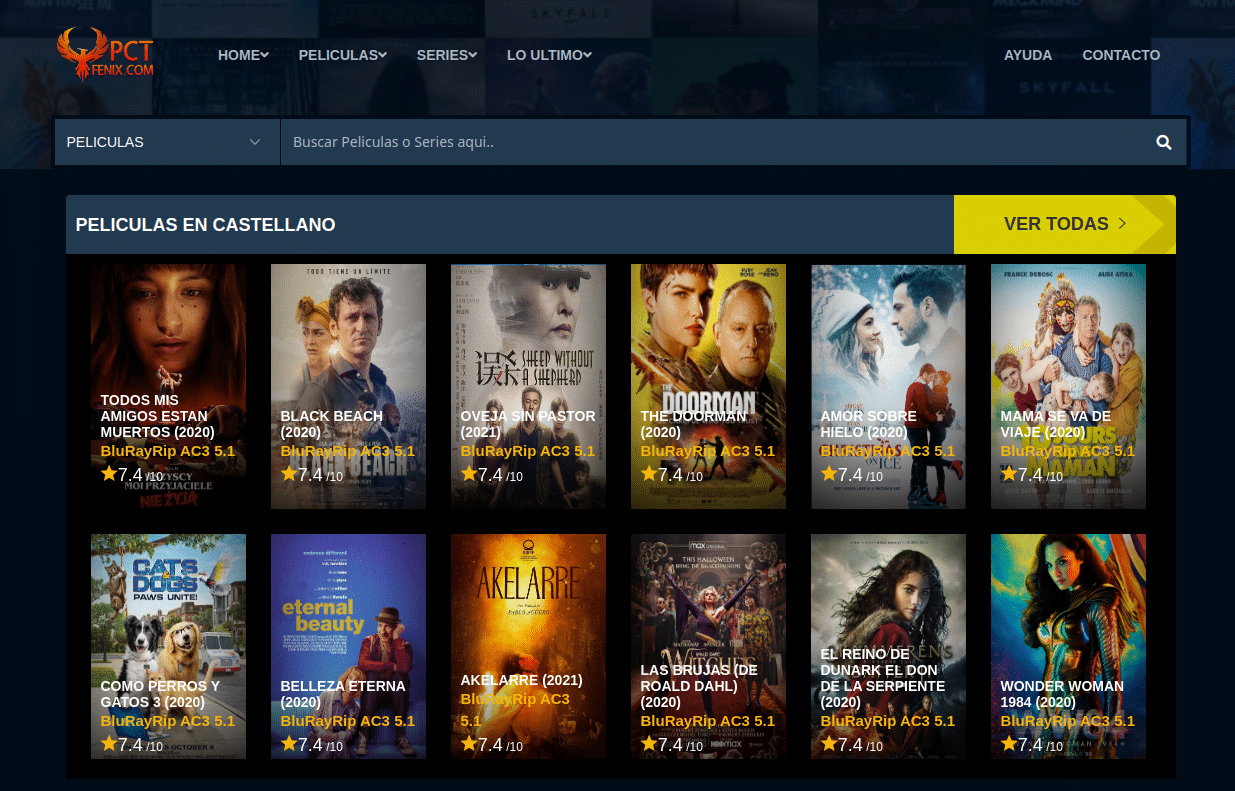Click BluRayRip AC3 5.1 under The Doorman
1235x791 pixels.
click(x=708, y=451)
